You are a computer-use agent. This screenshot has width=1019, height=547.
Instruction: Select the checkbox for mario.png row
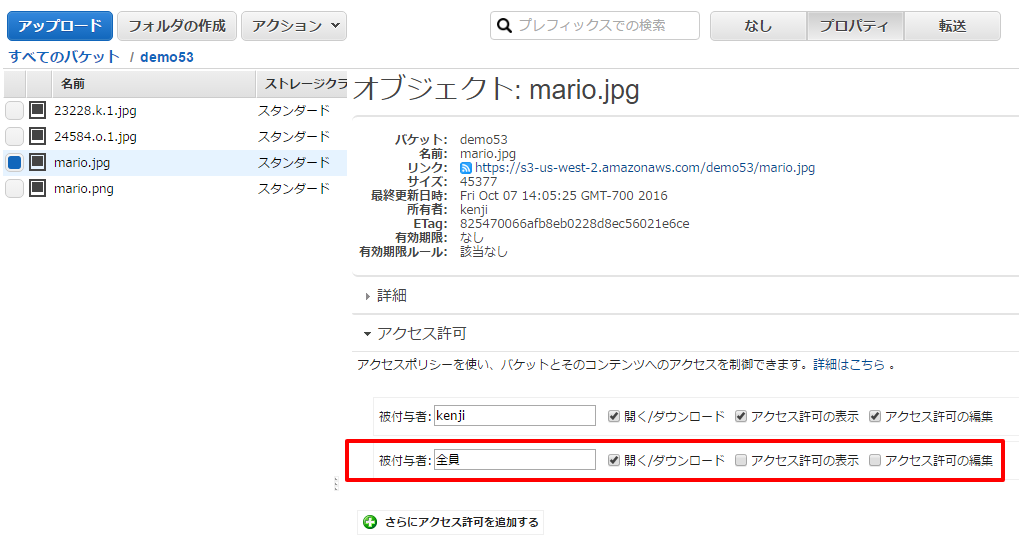coord(14,189)
